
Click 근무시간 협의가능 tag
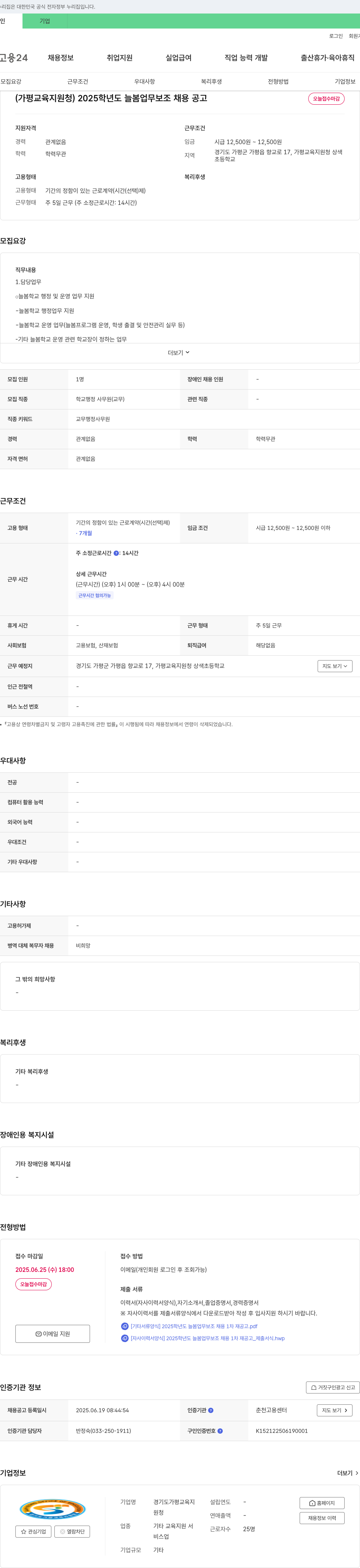click(x=95, y=595)
